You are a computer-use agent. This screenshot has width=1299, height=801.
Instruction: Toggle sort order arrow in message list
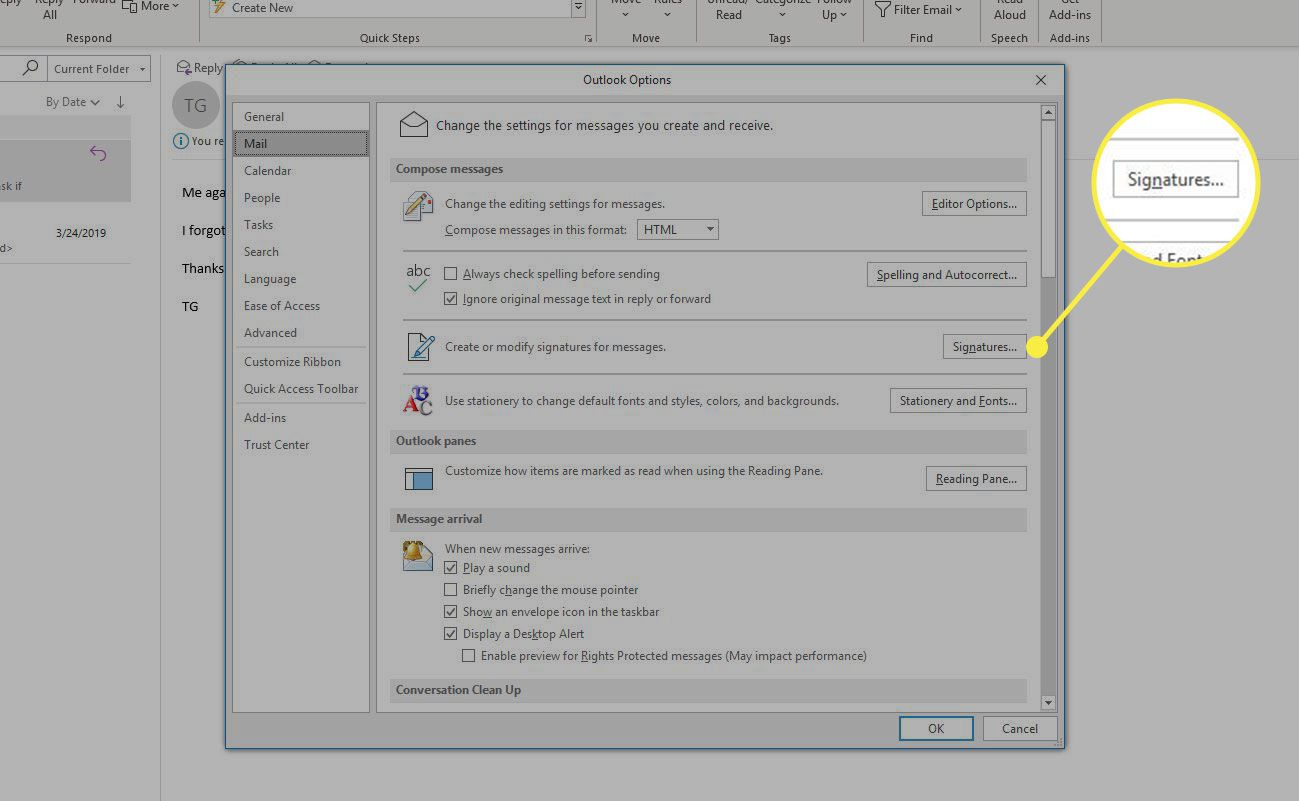click(x=120, y=102)
